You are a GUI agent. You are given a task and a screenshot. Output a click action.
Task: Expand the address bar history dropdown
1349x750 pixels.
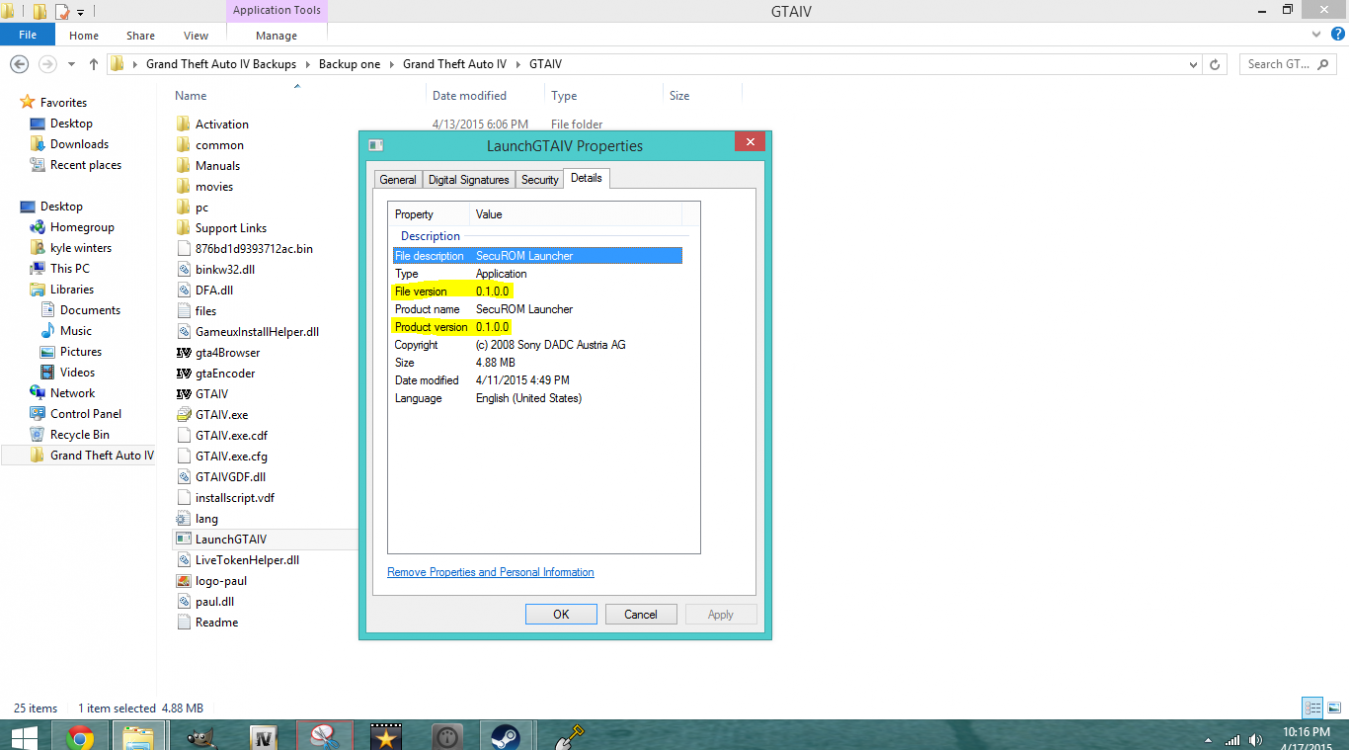coord(1193,64)
